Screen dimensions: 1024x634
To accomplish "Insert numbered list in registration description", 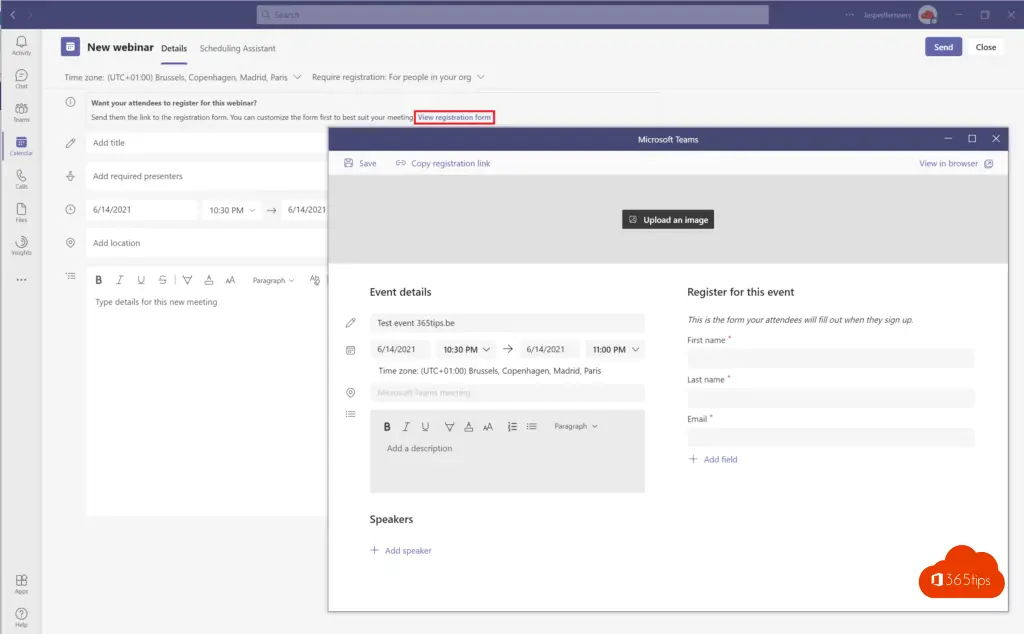I will (x=512, y=426).
